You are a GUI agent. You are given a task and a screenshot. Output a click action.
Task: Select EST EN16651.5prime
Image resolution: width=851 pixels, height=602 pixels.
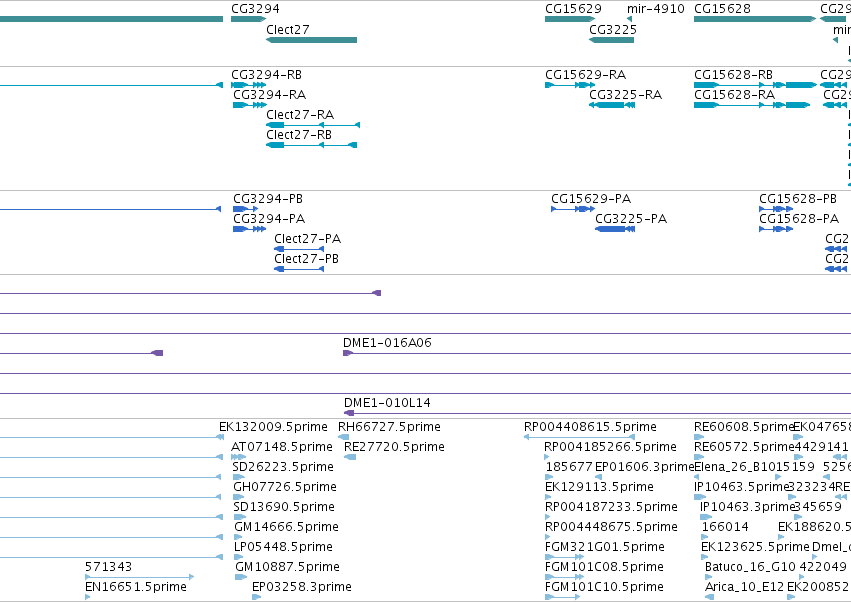point(136,587)
